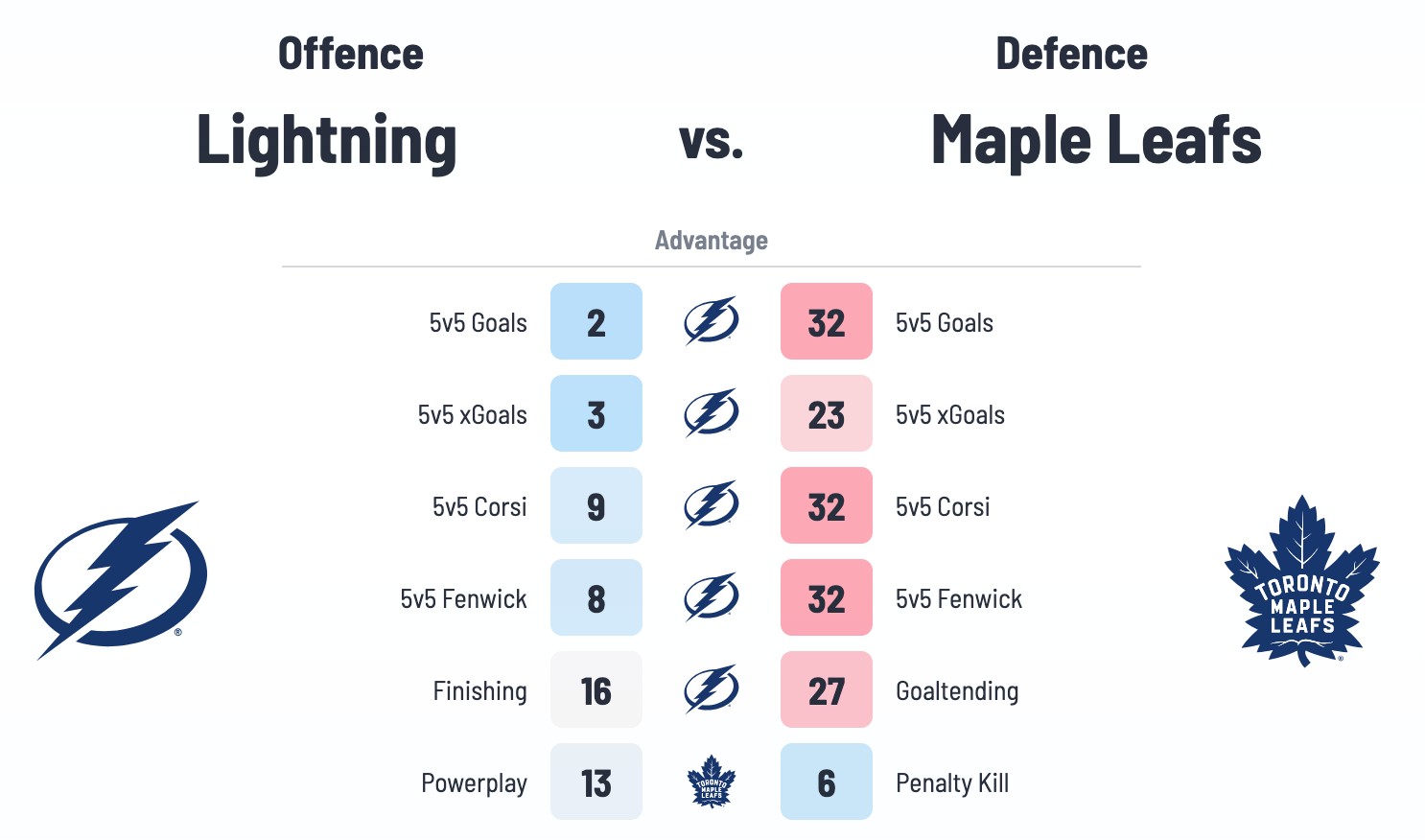Click the Lightning Powerplay rank 13 box

point(596,782)
